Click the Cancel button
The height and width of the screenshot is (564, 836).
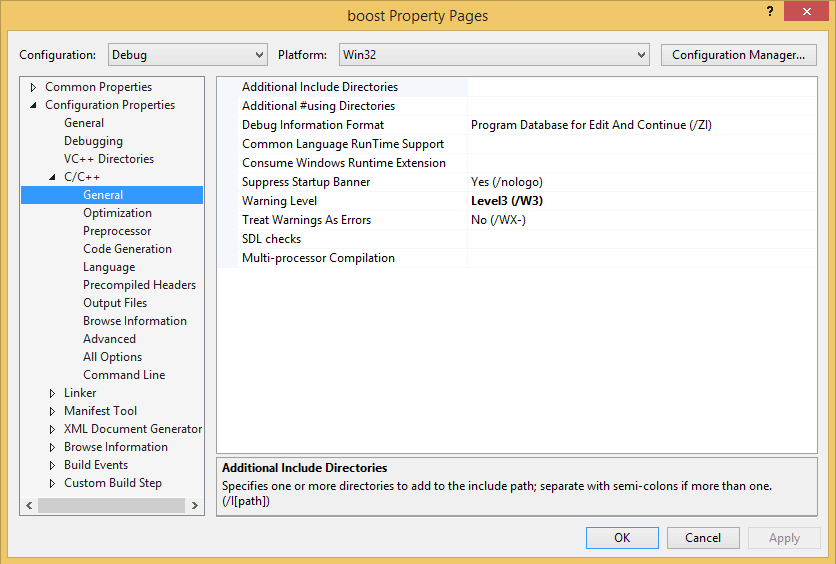[x=703, y=538]
